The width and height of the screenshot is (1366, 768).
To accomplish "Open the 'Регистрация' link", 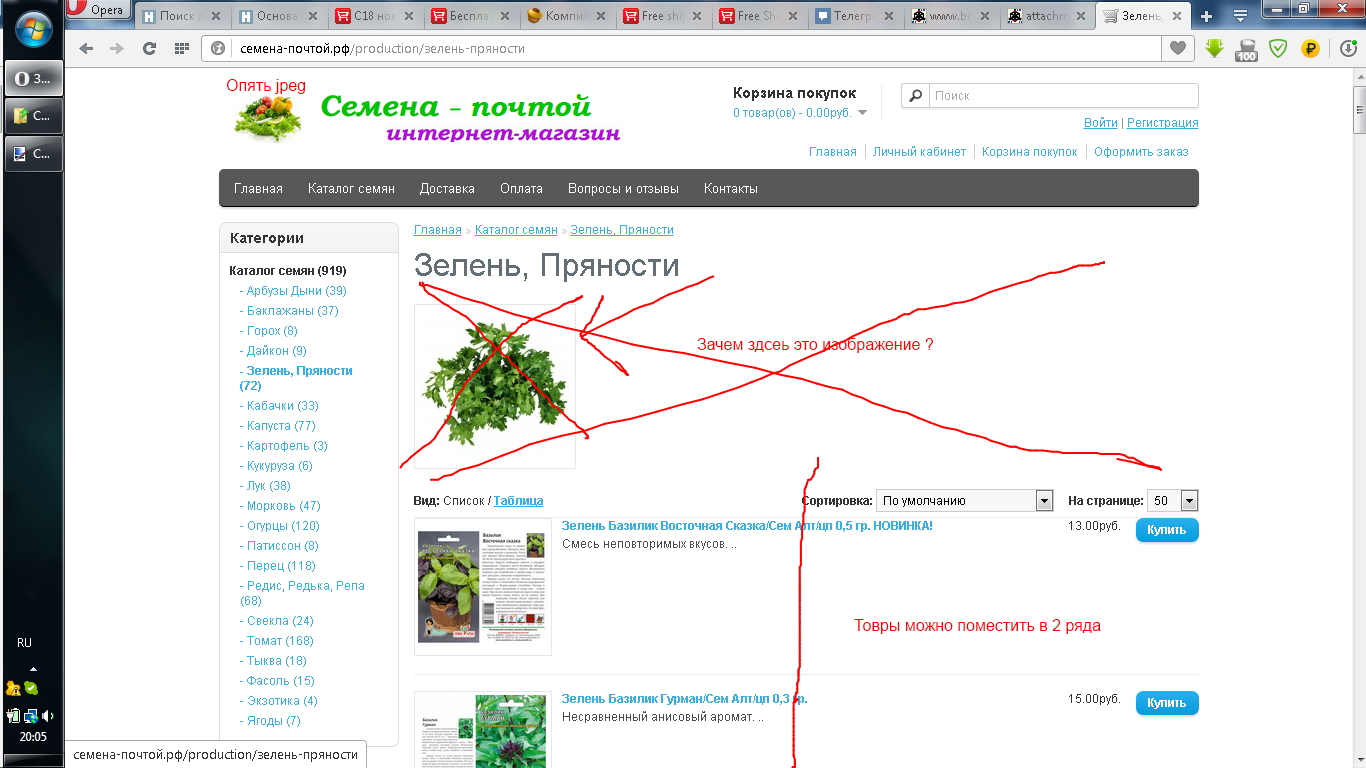I will [x=1162, y=123].
